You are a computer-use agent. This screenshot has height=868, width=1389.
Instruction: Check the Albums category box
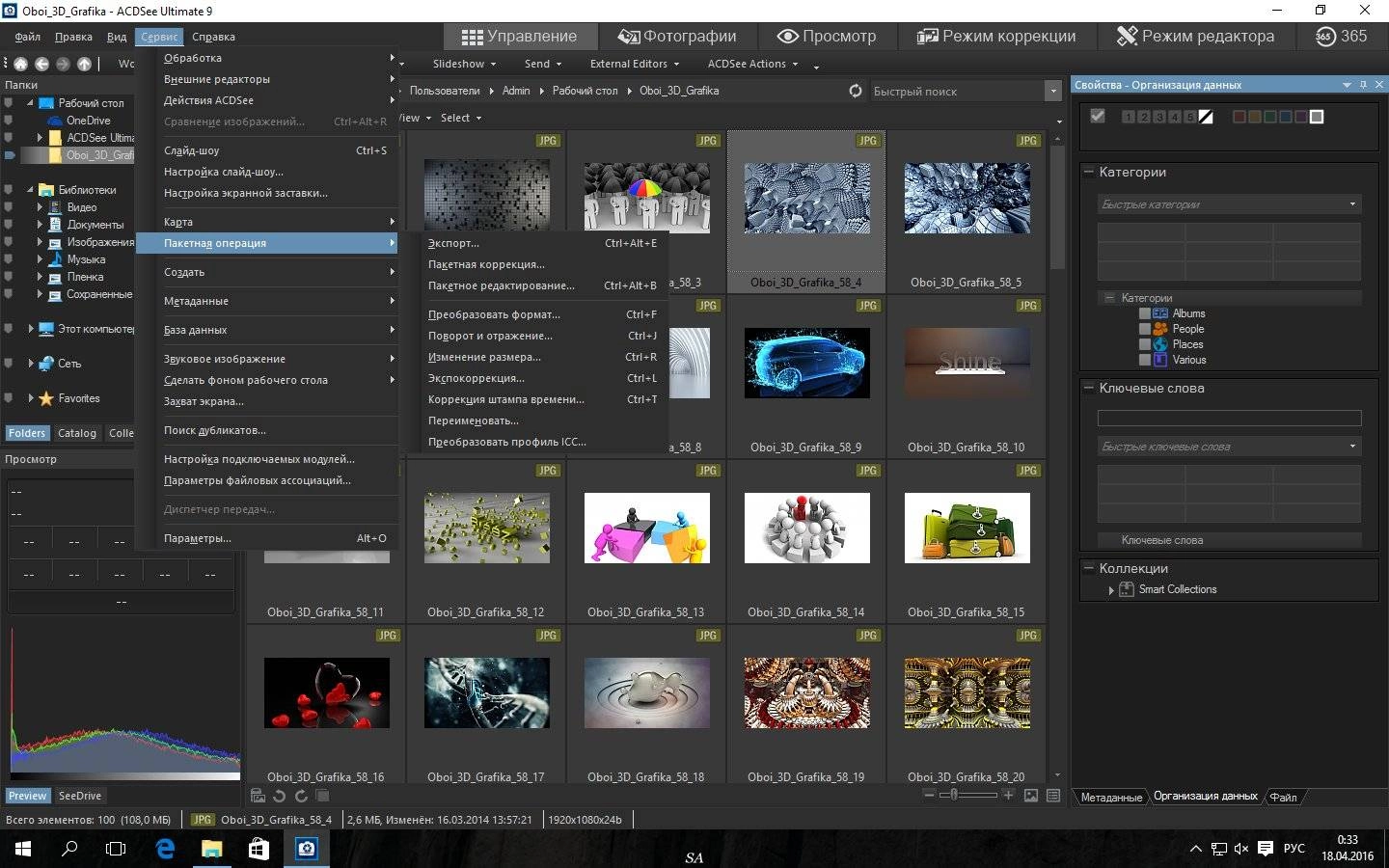(1145, 313)
